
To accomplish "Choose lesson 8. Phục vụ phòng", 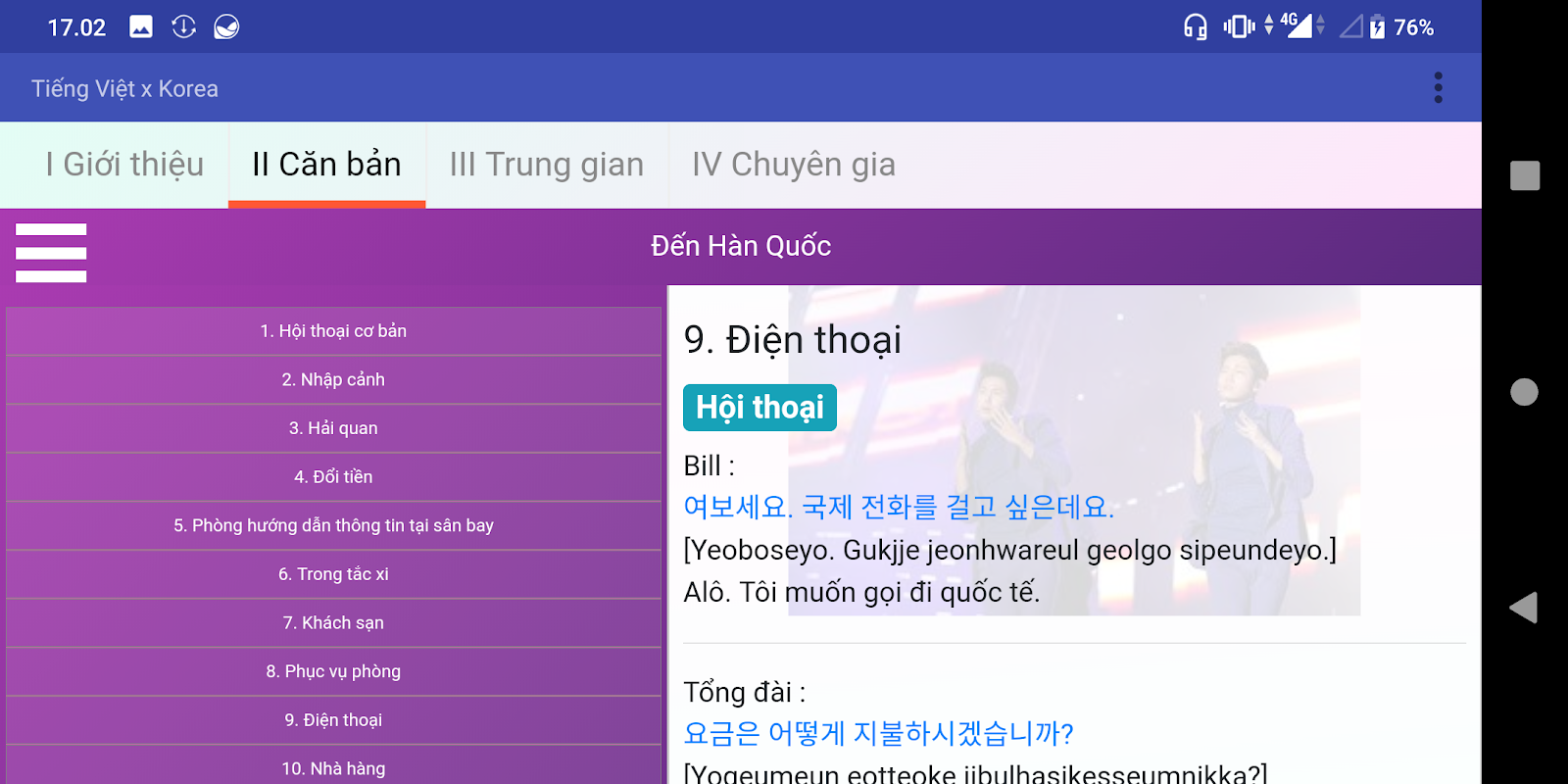I will pos(333,671).
